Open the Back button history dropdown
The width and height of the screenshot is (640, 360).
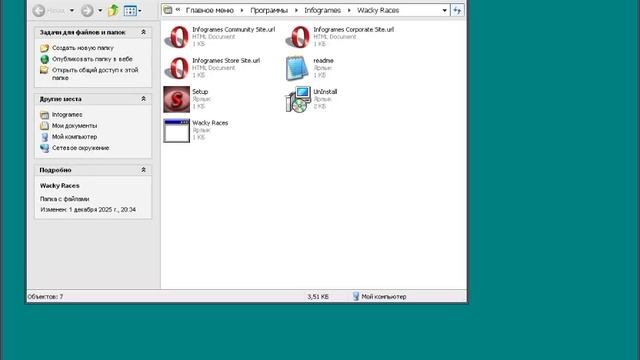coord(72,10)
